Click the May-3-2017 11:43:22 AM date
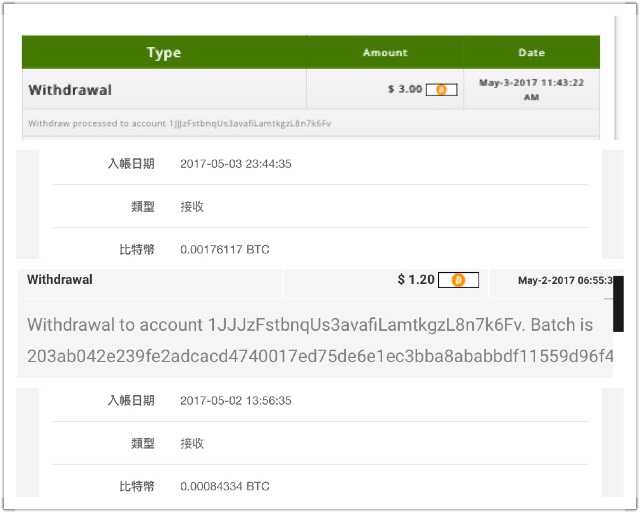The image size is (640, 513). pyautogui.click(x=531, y=89)
